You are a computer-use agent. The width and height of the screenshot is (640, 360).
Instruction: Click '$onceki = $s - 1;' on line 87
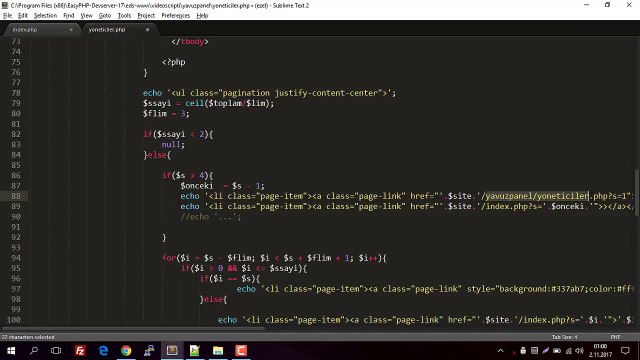tap(222, 186)
